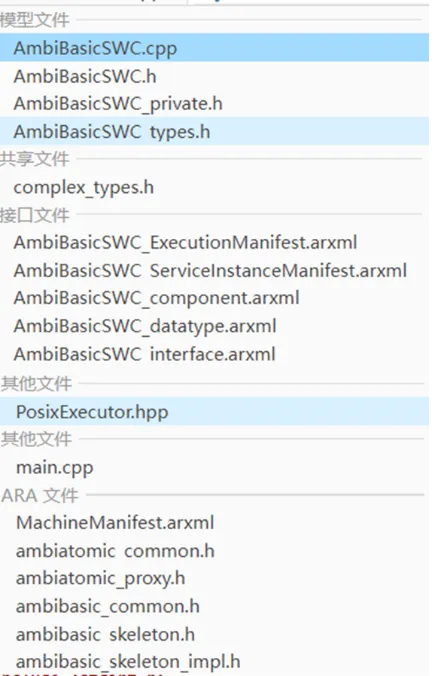
Task: Select the PosixExecutor.hpp file
Action: 214,411
